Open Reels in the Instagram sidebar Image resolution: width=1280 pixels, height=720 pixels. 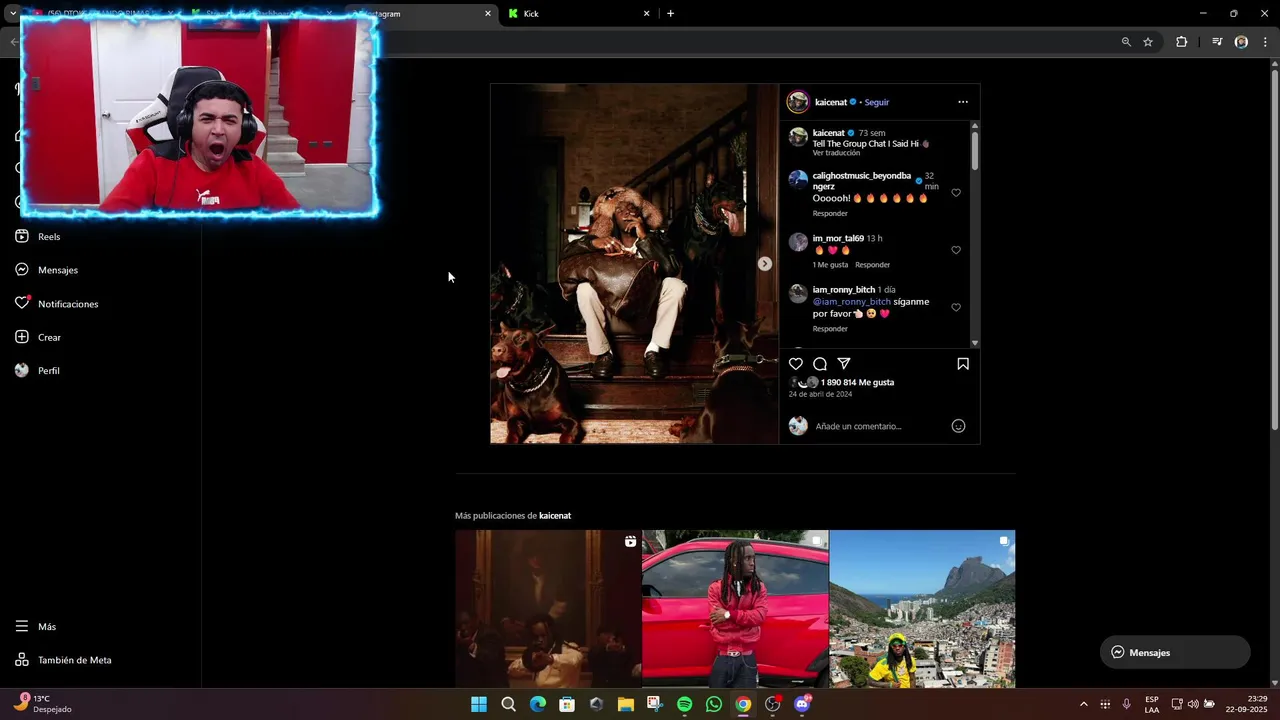coord(38,237)
